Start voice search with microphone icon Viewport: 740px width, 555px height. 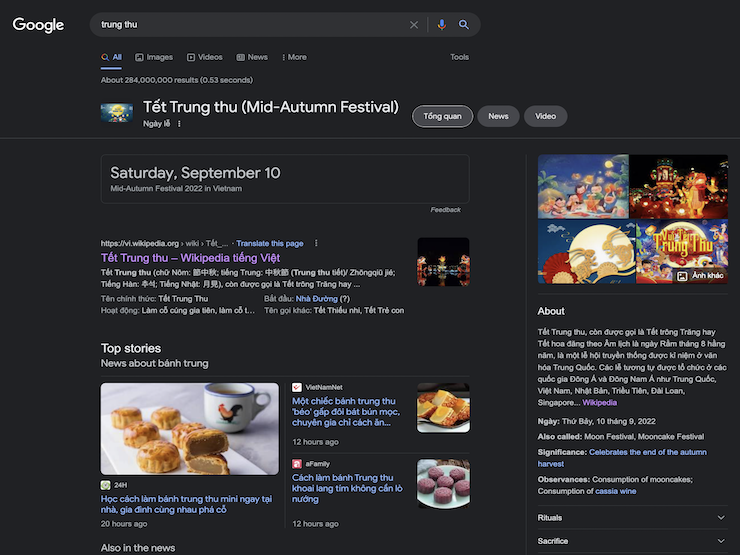(442, 25)
